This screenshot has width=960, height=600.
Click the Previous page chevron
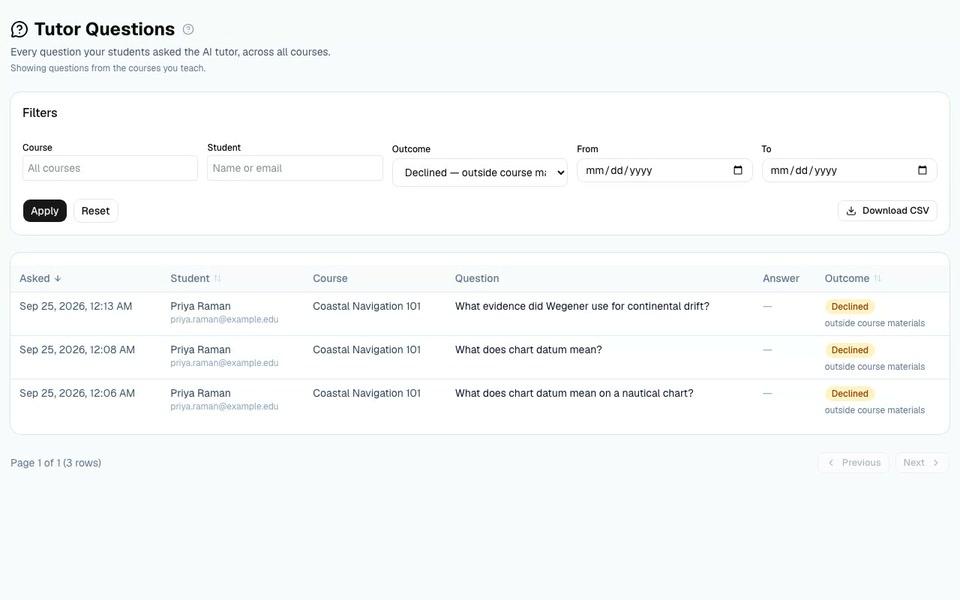tap(831, 463)
